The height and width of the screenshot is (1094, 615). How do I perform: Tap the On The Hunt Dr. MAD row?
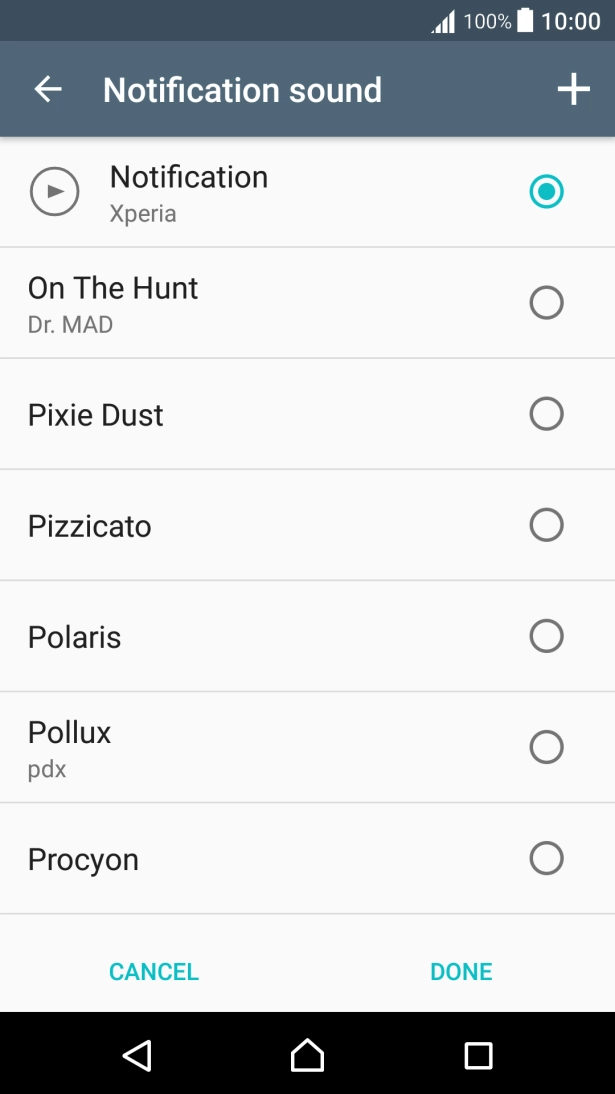(250, 302)
